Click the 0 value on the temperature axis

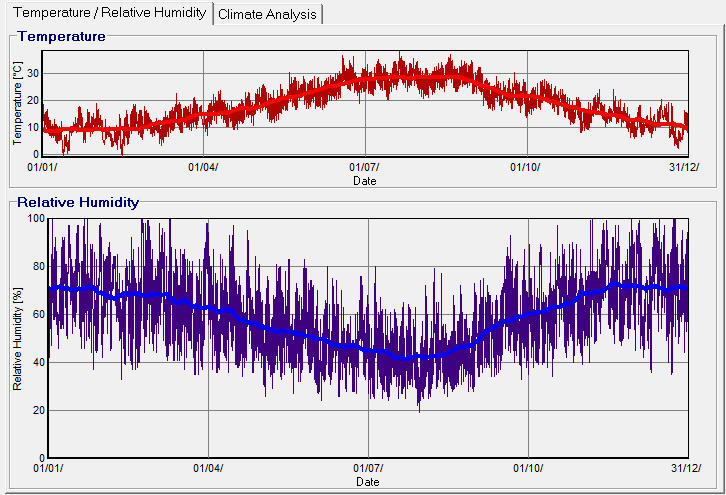(x=36, y=154)
